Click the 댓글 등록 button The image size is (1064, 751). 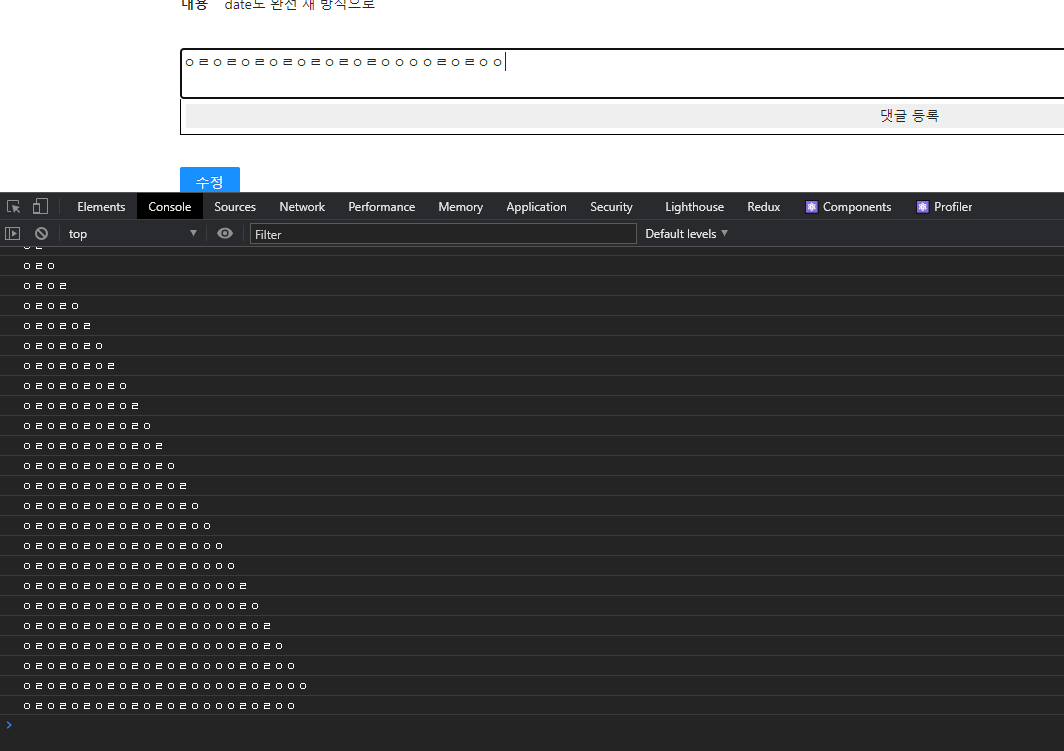pos(910,115)
